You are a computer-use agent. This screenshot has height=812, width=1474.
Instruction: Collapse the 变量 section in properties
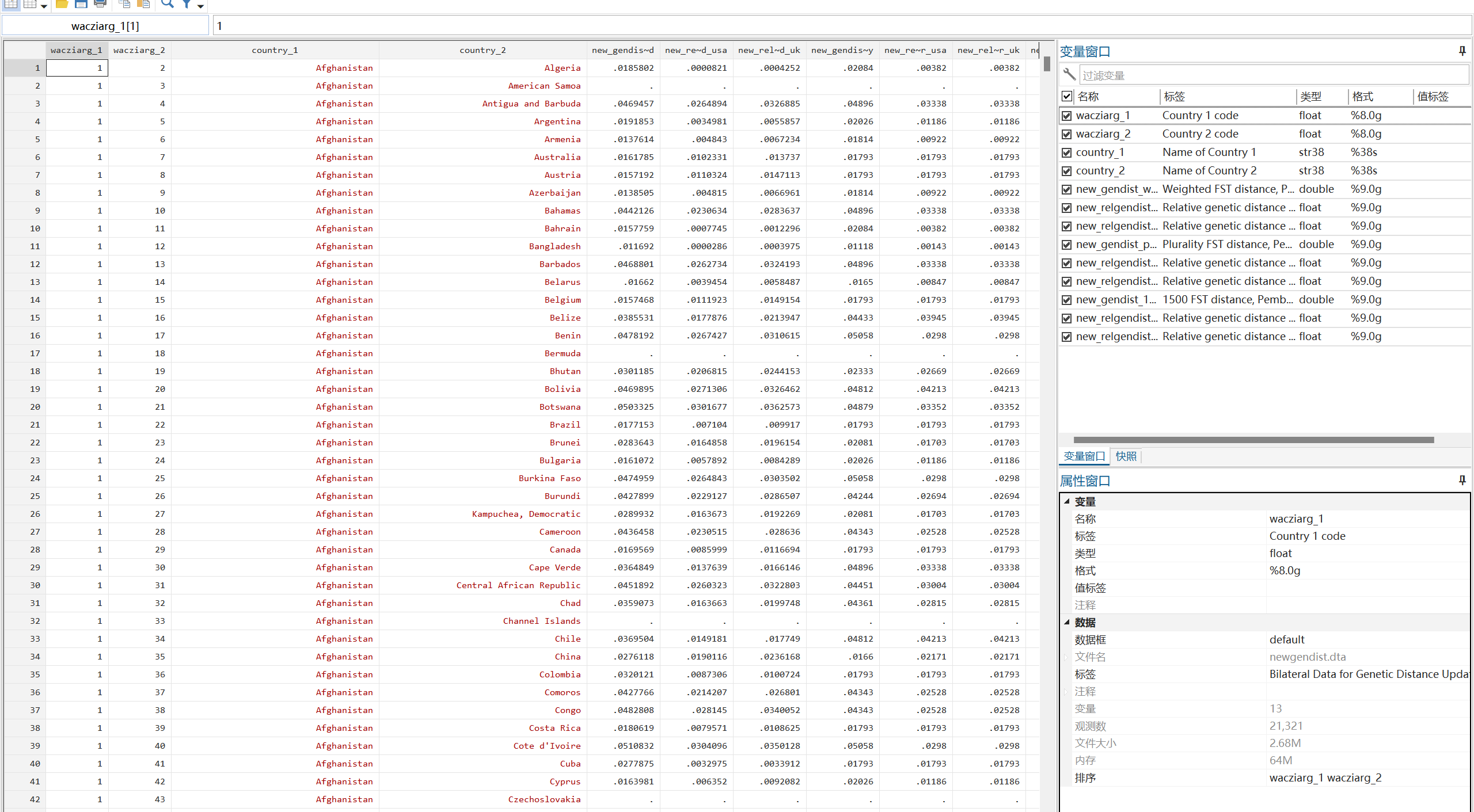[1066, 501]
